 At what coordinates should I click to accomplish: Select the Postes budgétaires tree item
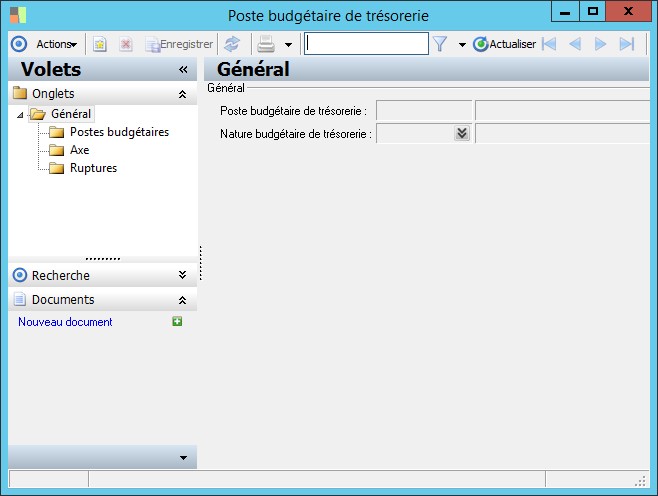[x=119, y=132]
